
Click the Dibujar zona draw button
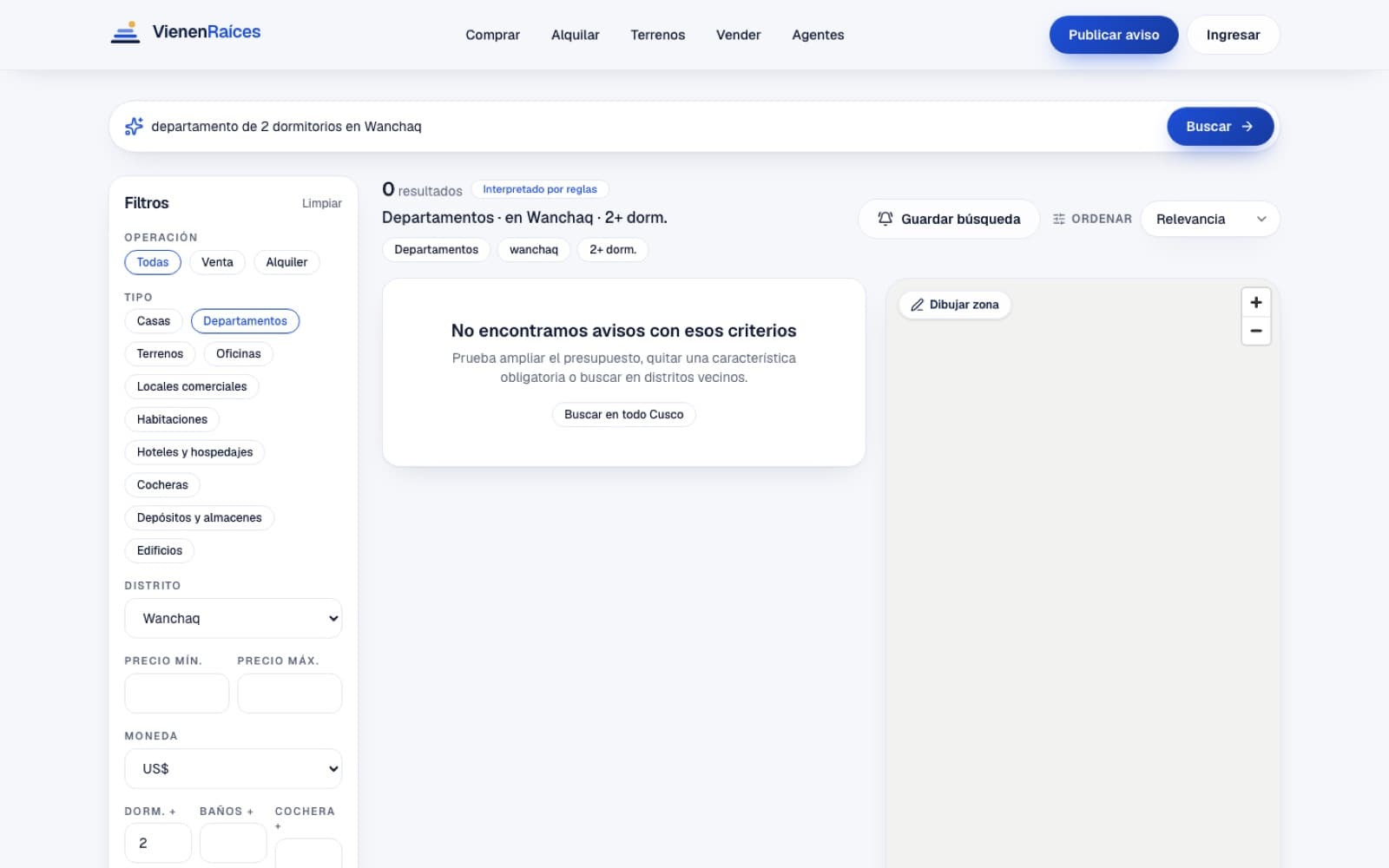coord(955,305)
